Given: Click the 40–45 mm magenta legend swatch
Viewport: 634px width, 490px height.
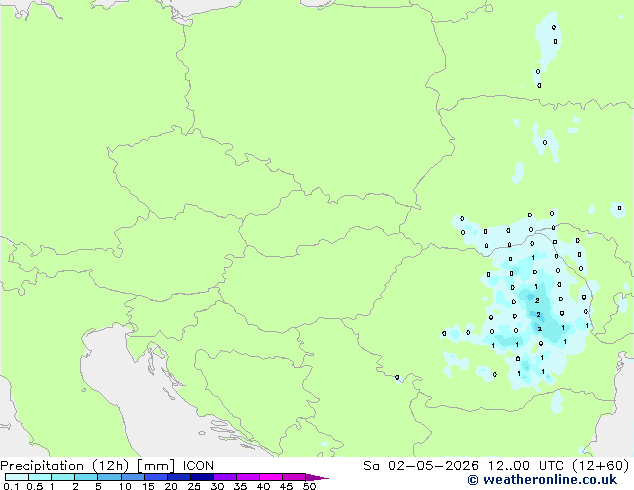Looking at the screenshot, I should click(271, 477).
